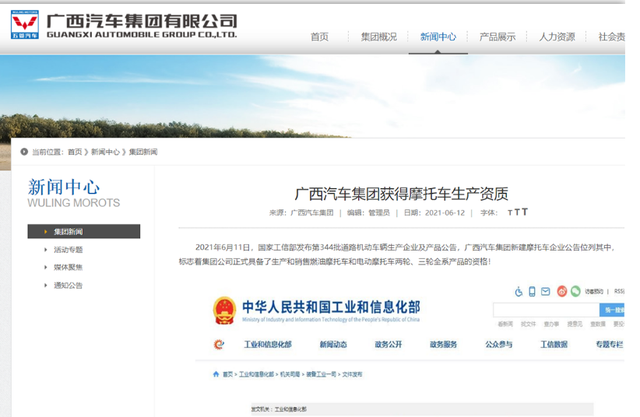Open 公众参与 in the MIIT menu
Viewport: 640px width, 417px height.
point(498,344)
